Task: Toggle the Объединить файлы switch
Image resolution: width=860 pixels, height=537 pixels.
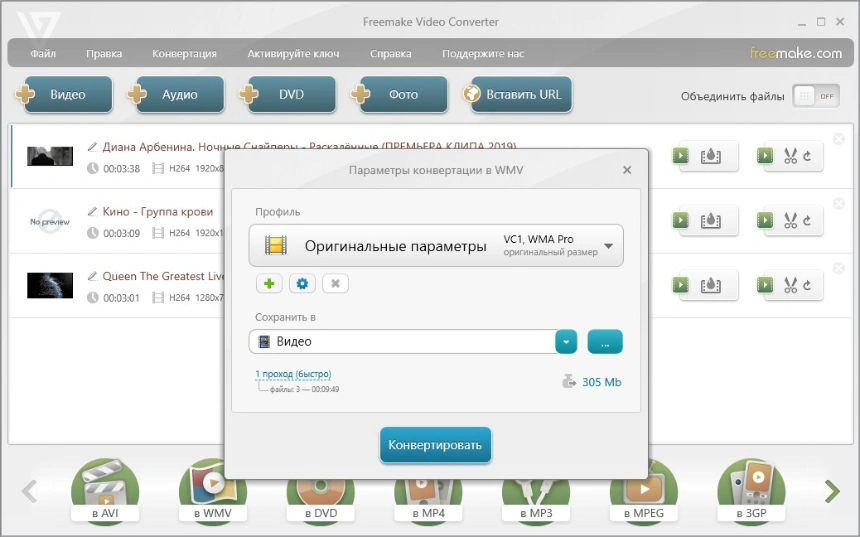Action: coord(816,97)
